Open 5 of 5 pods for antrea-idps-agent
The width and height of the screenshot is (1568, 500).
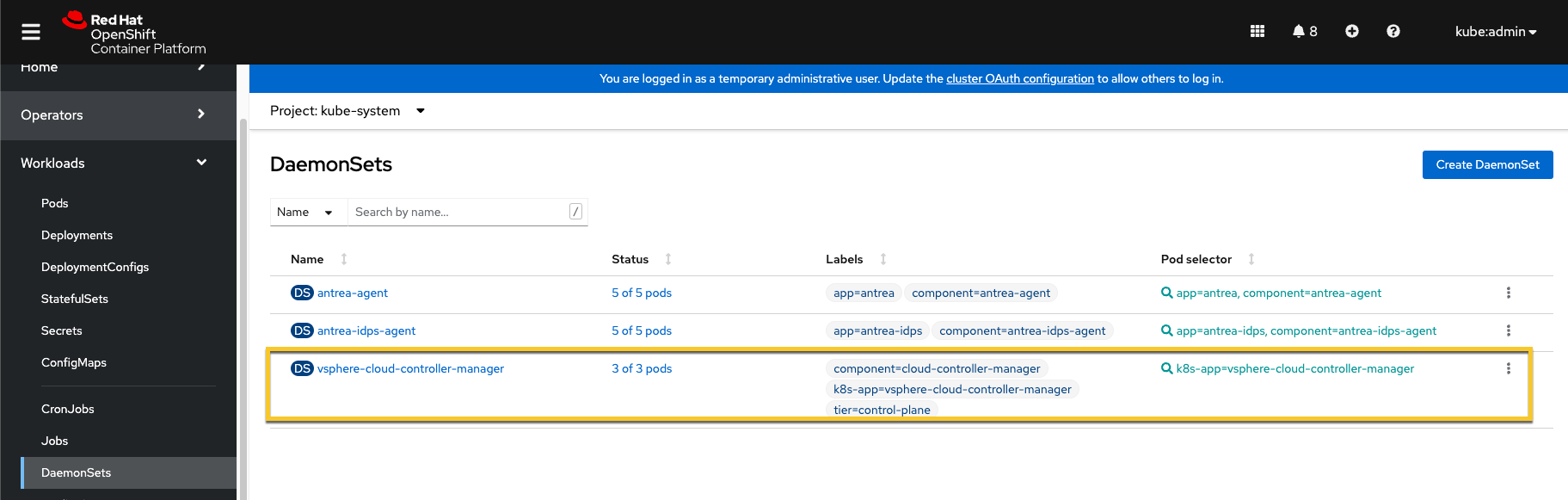642,330
